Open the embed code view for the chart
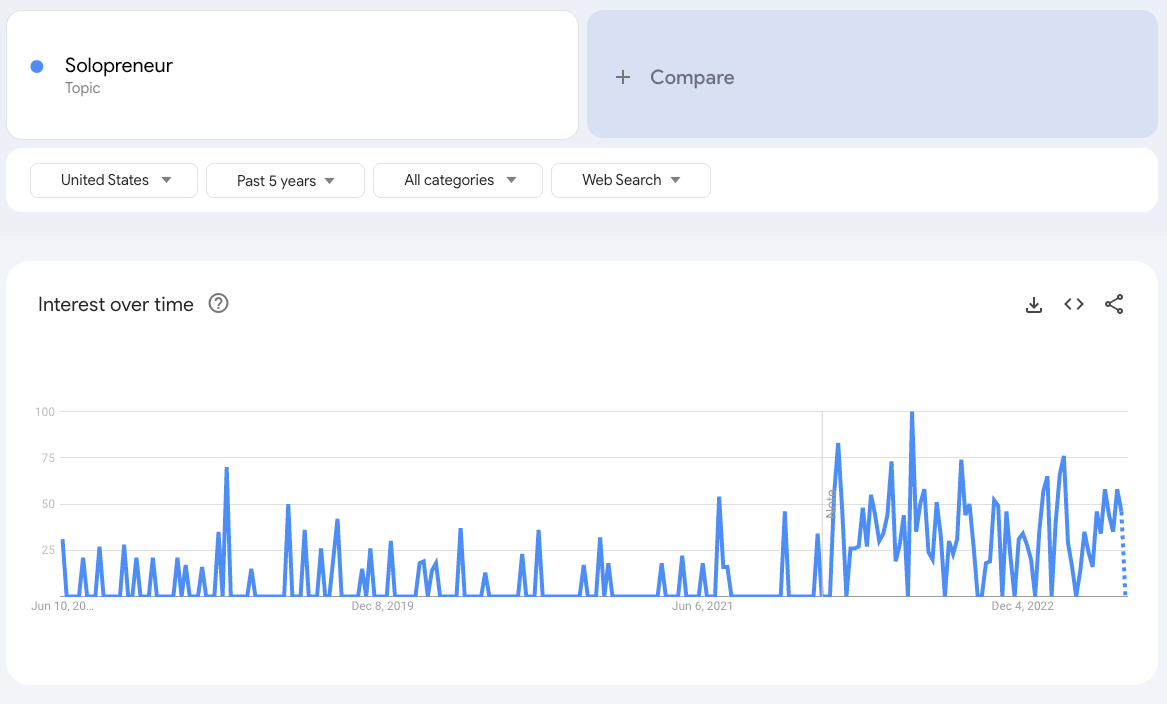This screenshot has width=1167, height=704. point(1073,304)
